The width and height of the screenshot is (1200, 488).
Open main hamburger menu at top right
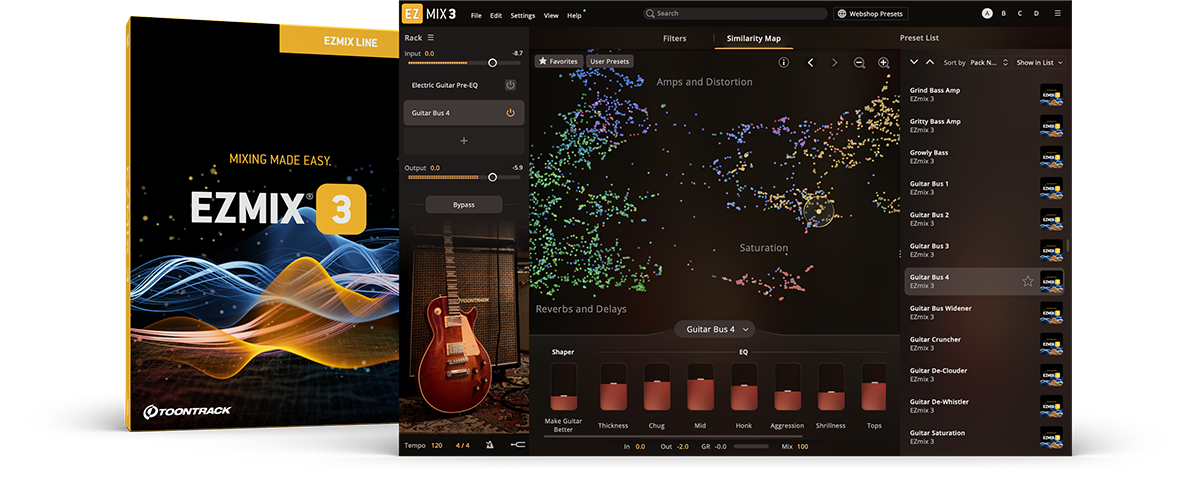[1058, 14]
